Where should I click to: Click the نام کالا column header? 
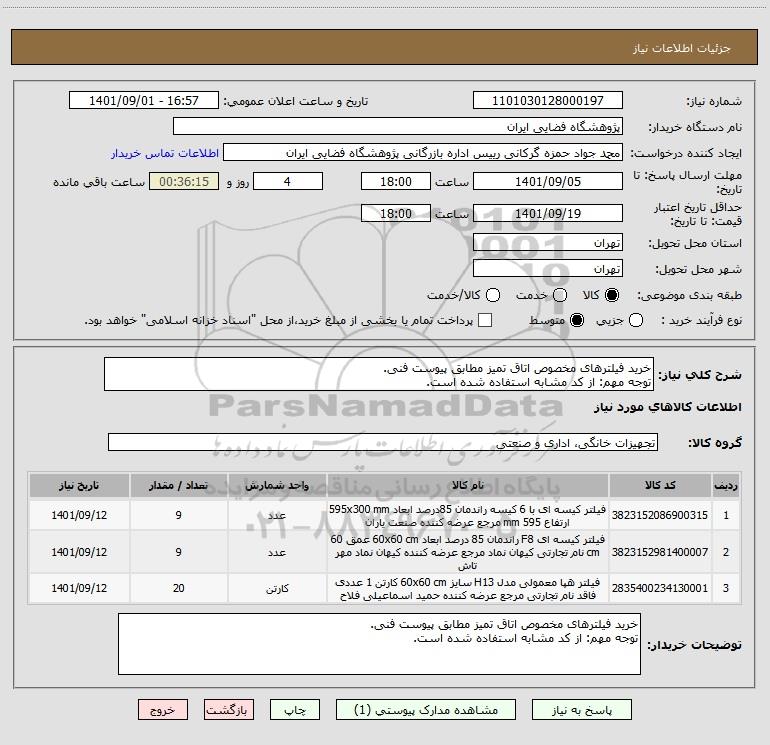468,485
